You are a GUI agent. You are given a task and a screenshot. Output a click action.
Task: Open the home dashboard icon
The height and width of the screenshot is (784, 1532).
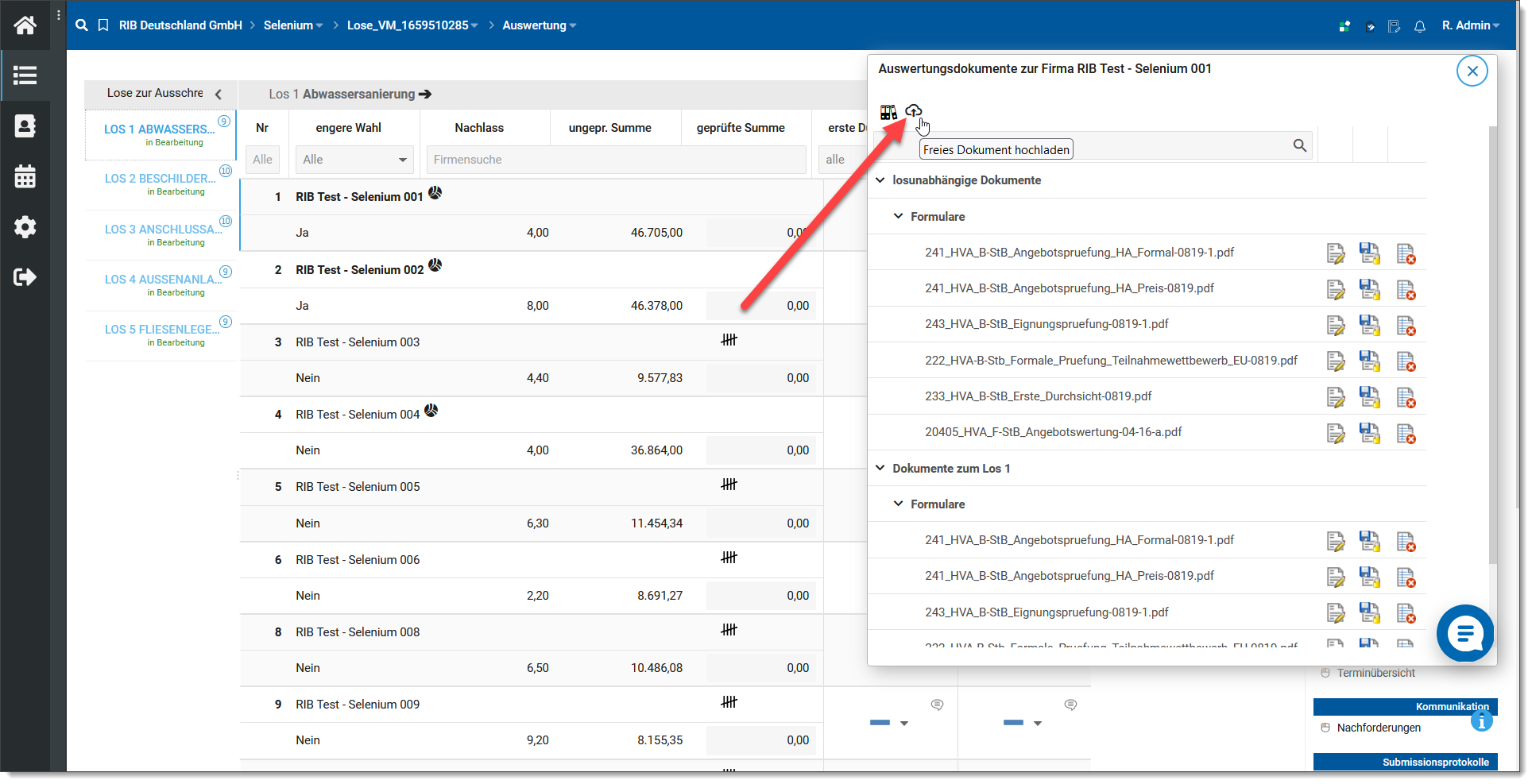(x=25, y=25)
